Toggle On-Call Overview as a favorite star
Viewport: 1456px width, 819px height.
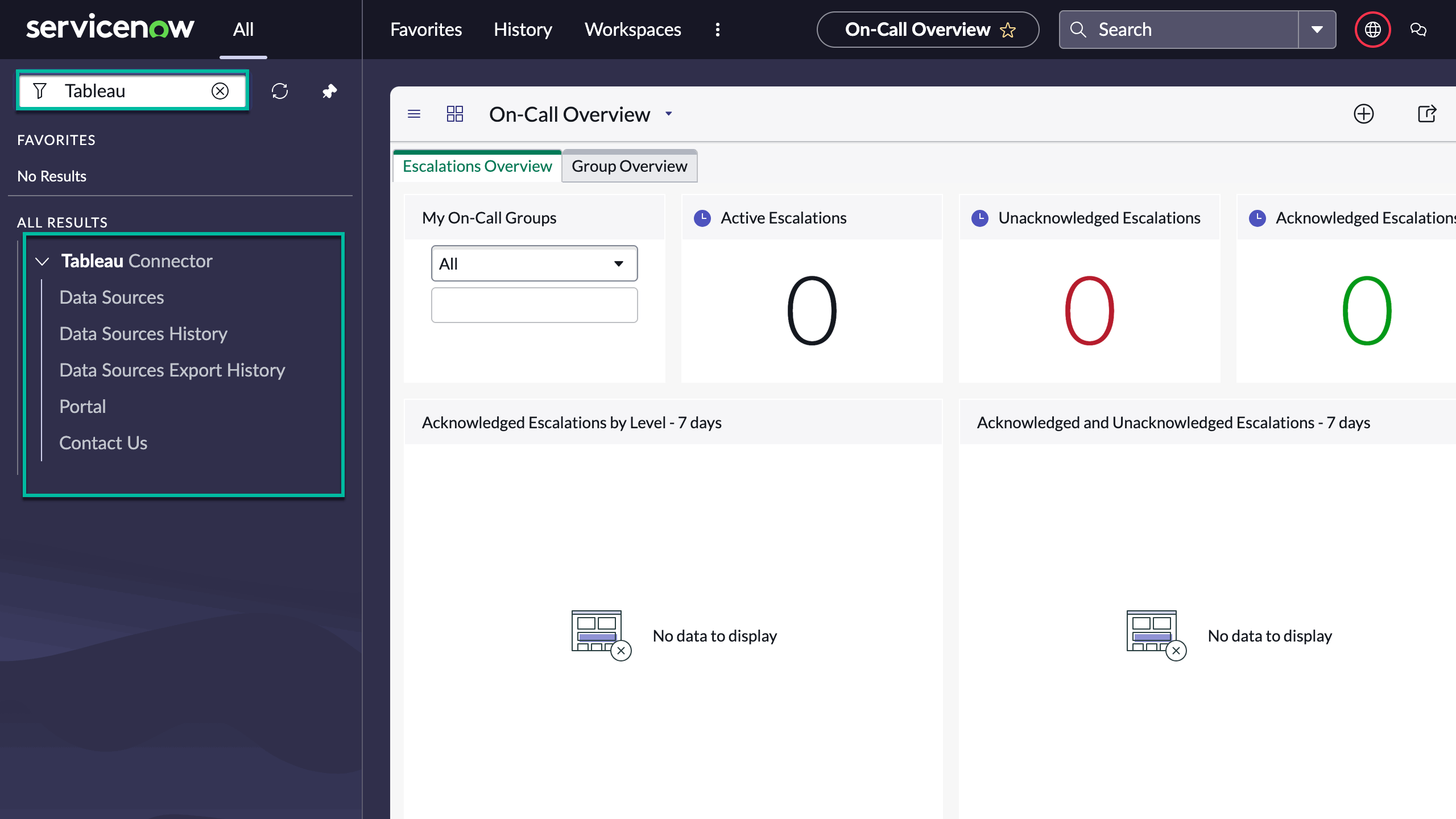1007,30
